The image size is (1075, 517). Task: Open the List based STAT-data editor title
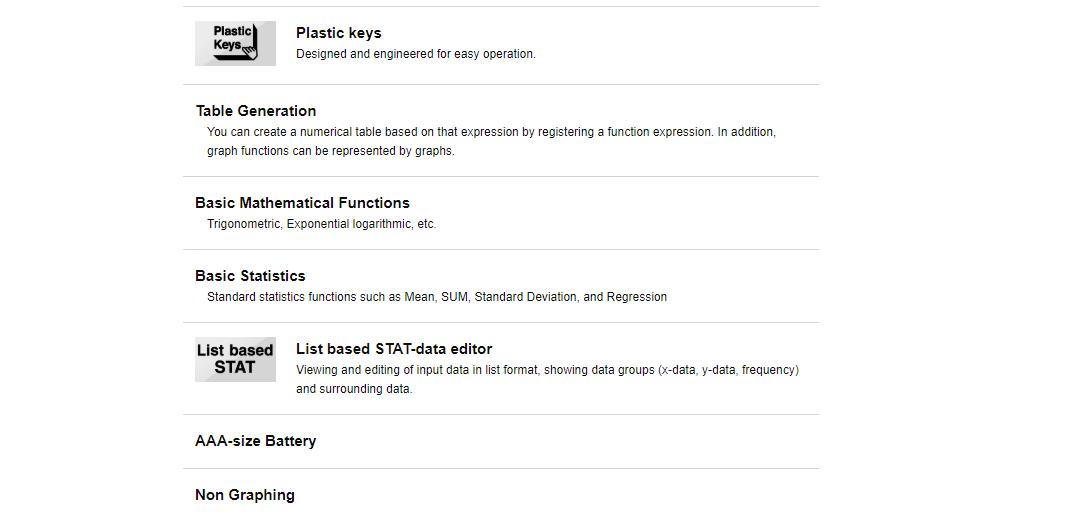(394, 348)
